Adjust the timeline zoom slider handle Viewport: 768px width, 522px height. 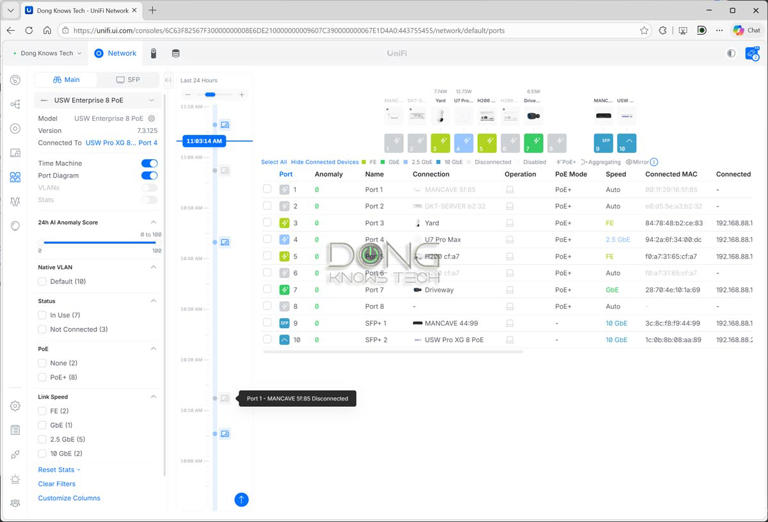coord(210,95)
